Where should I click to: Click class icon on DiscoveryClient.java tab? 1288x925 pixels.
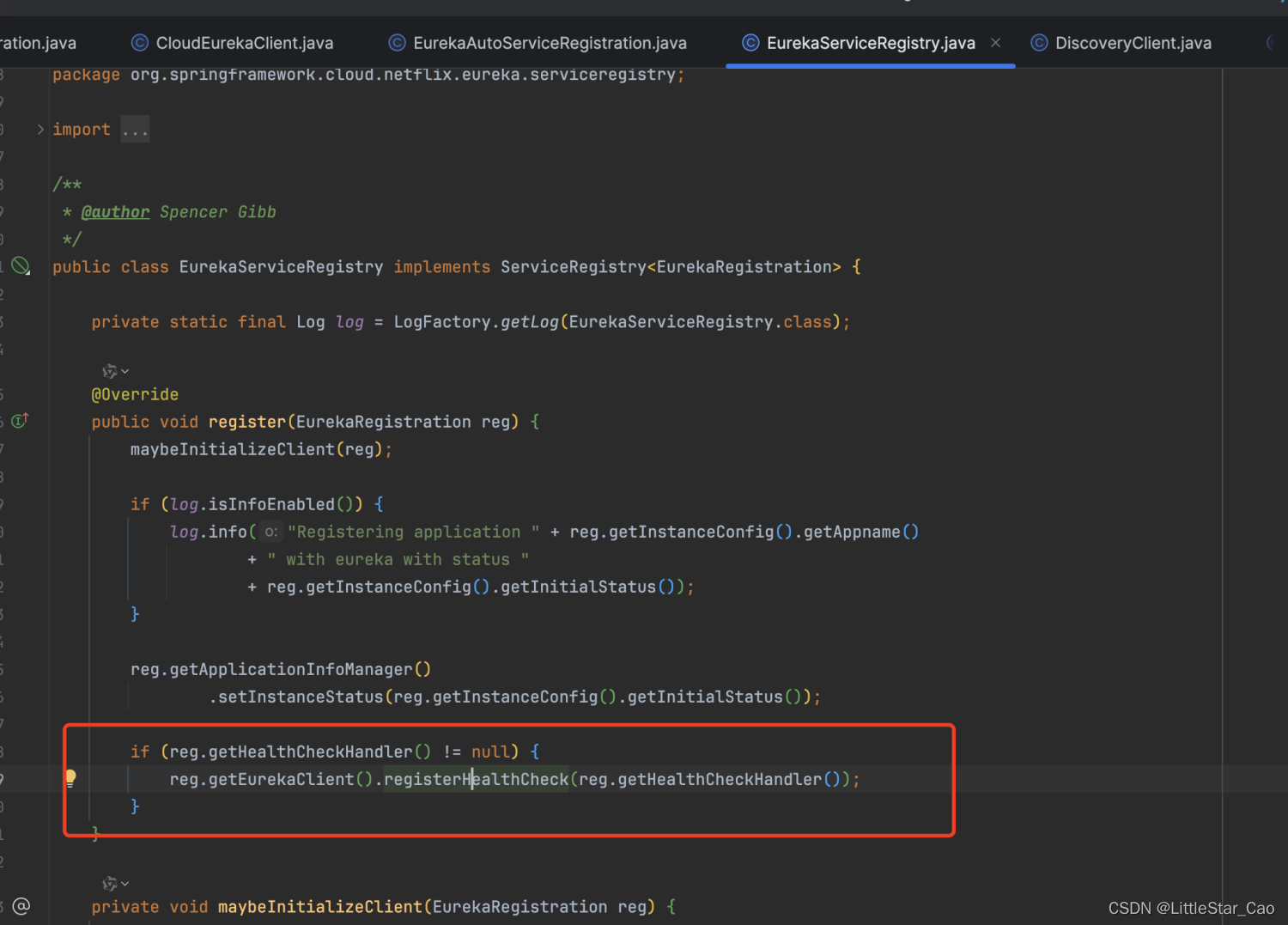point(1039,42)
